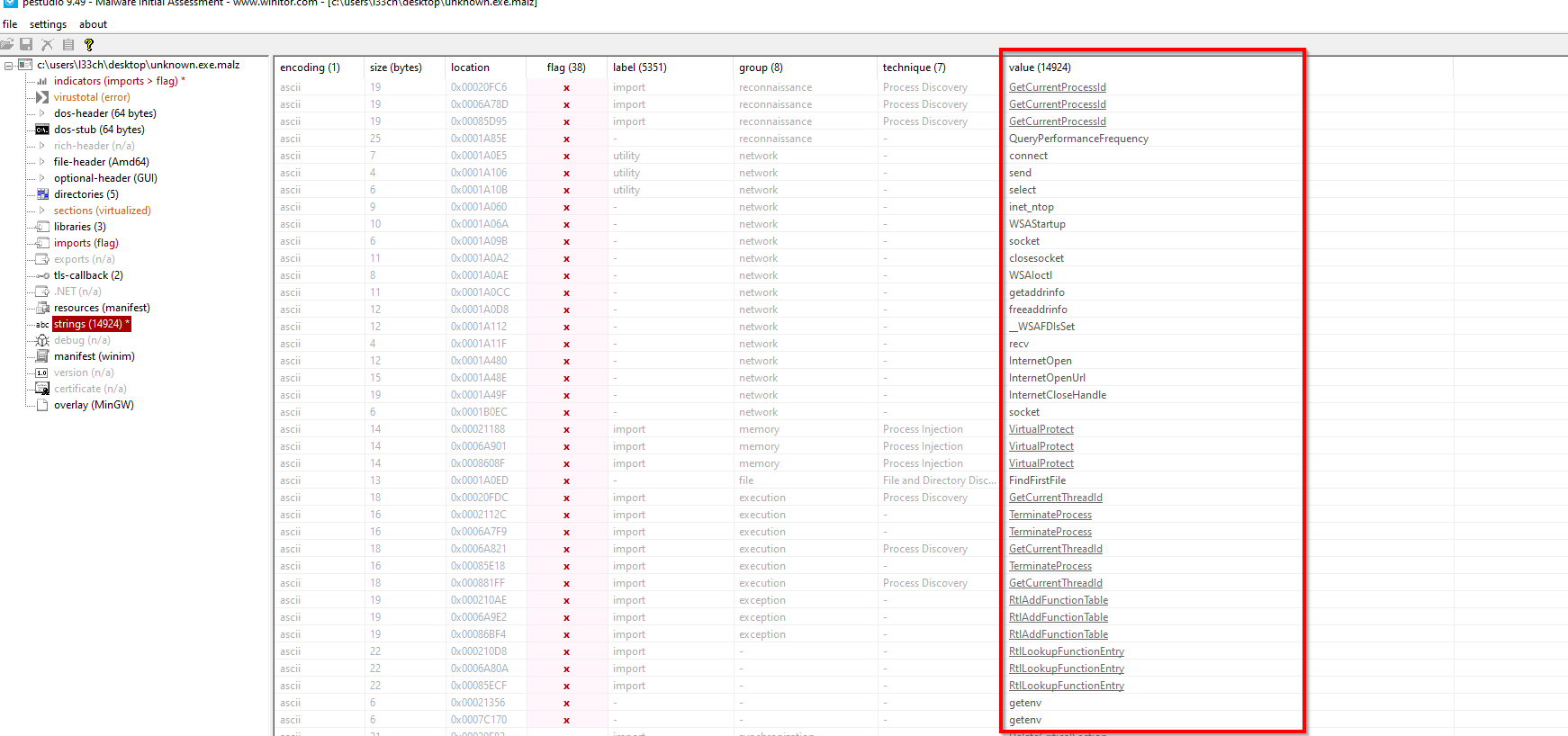Image resolution: width=1568 pixels, height=736 pixels.
Task: Open RtlLookupFunctionEntry link at location 0x000210D8
Action: [x=1066, y=651]
